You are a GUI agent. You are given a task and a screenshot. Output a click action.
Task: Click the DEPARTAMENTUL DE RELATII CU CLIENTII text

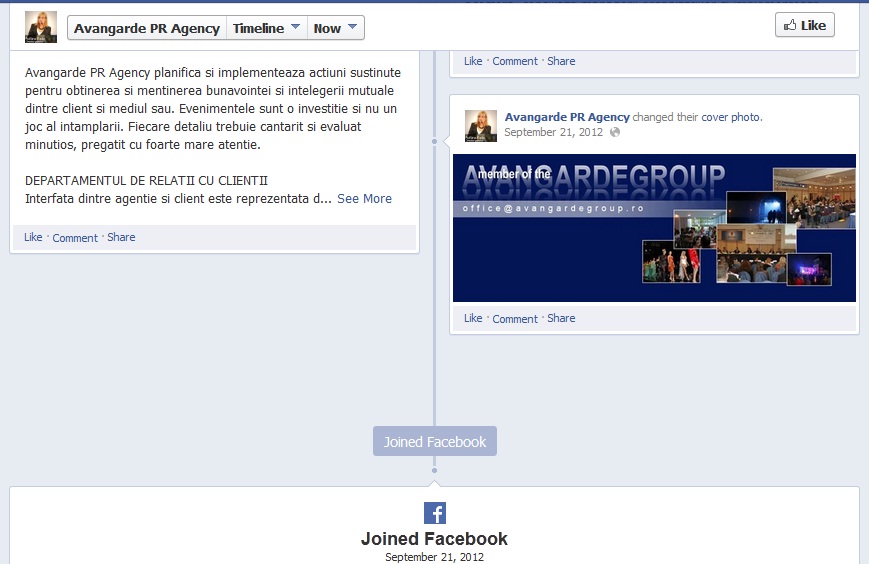point(146,181)
